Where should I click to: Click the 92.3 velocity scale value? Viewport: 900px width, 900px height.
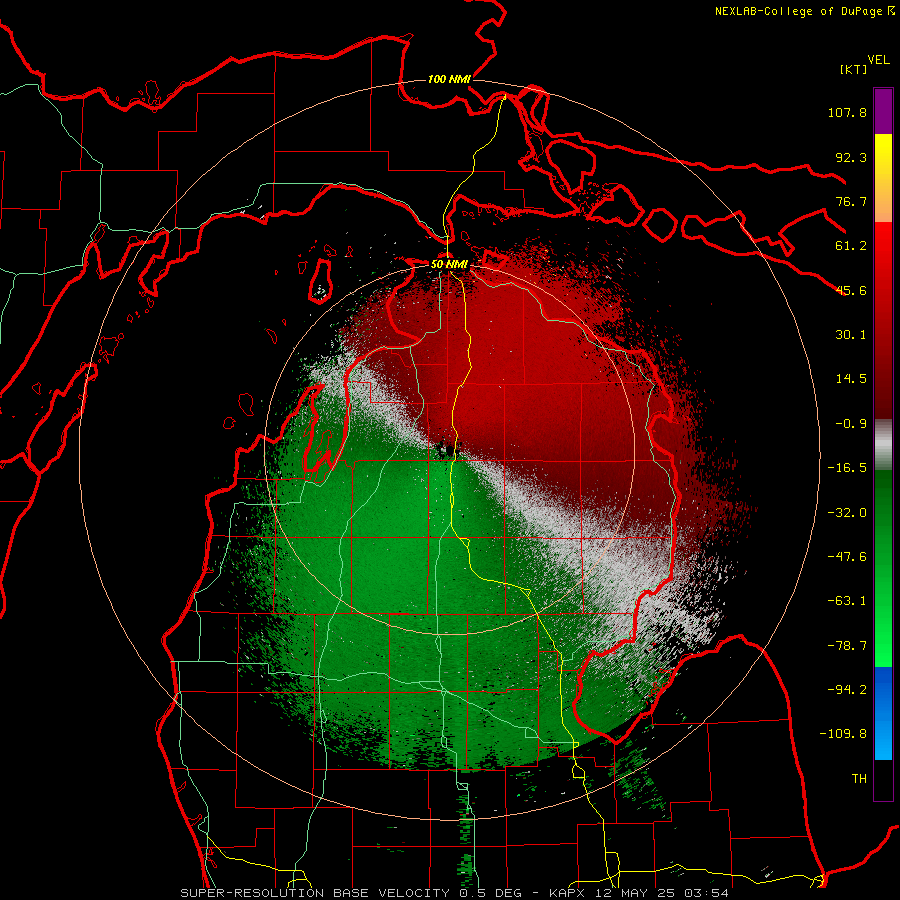pyautogui.click(x=851, y=157)
